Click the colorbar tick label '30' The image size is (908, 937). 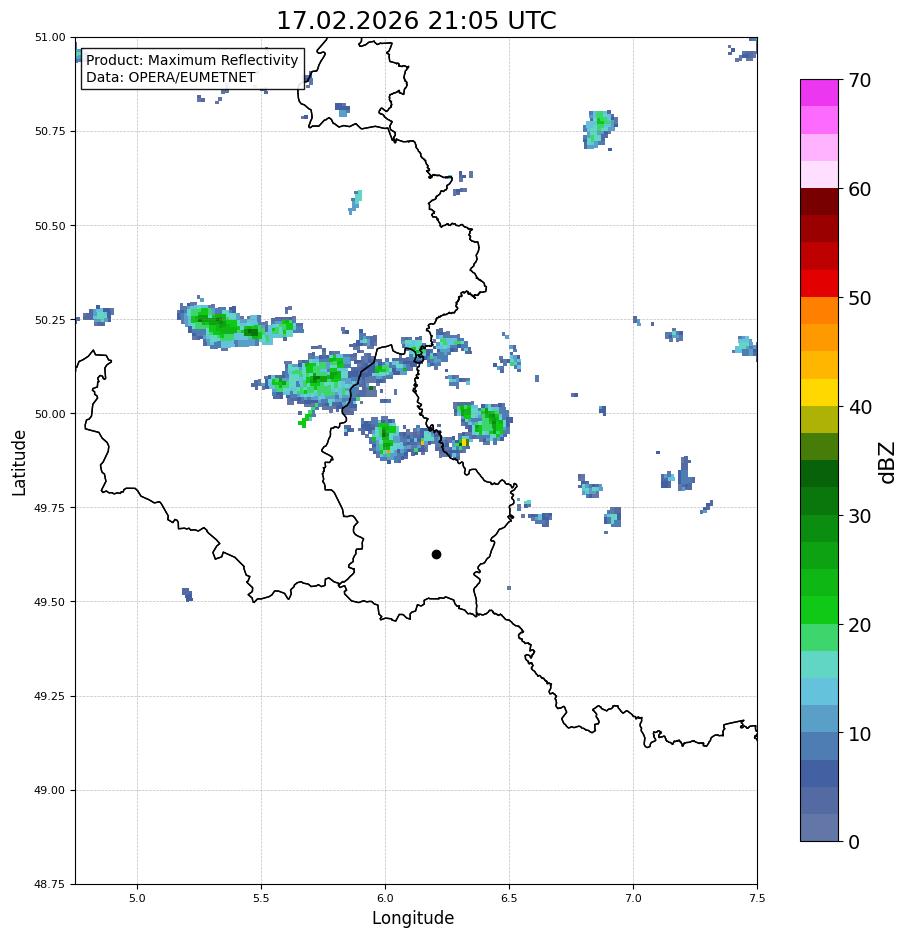(x=860, y=516)
